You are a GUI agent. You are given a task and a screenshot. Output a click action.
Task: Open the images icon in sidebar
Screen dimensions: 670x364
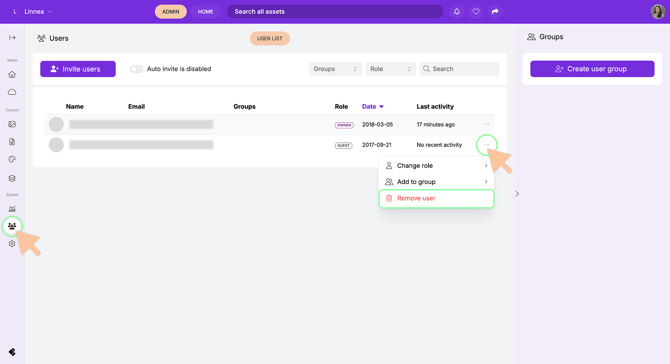pyautogui.click(x=12, y=124)
